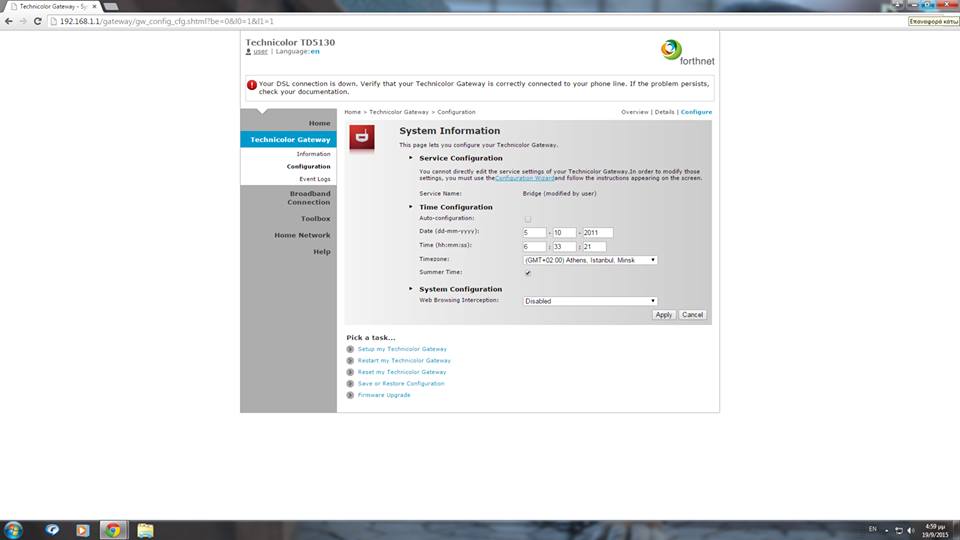Click Save or Restore Configuration link

(401, 384)
